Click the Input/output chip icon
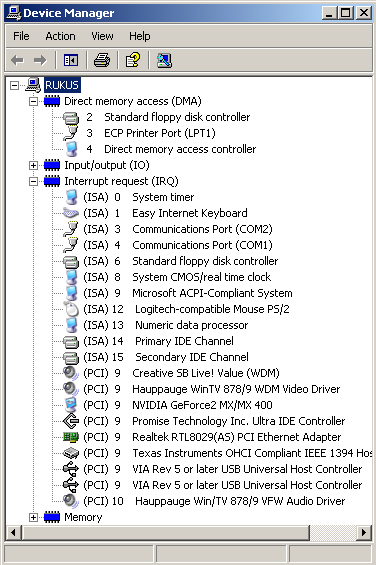 (52, 165)
